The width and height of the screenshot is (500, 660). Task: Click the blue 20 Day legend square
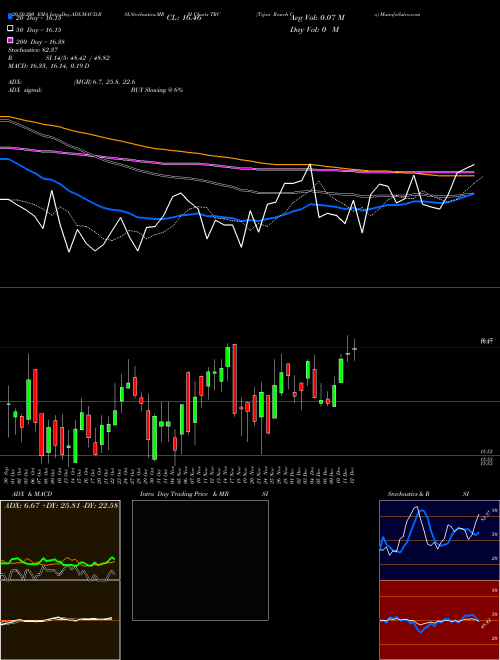pyautogui.click(x=11, y=17)
